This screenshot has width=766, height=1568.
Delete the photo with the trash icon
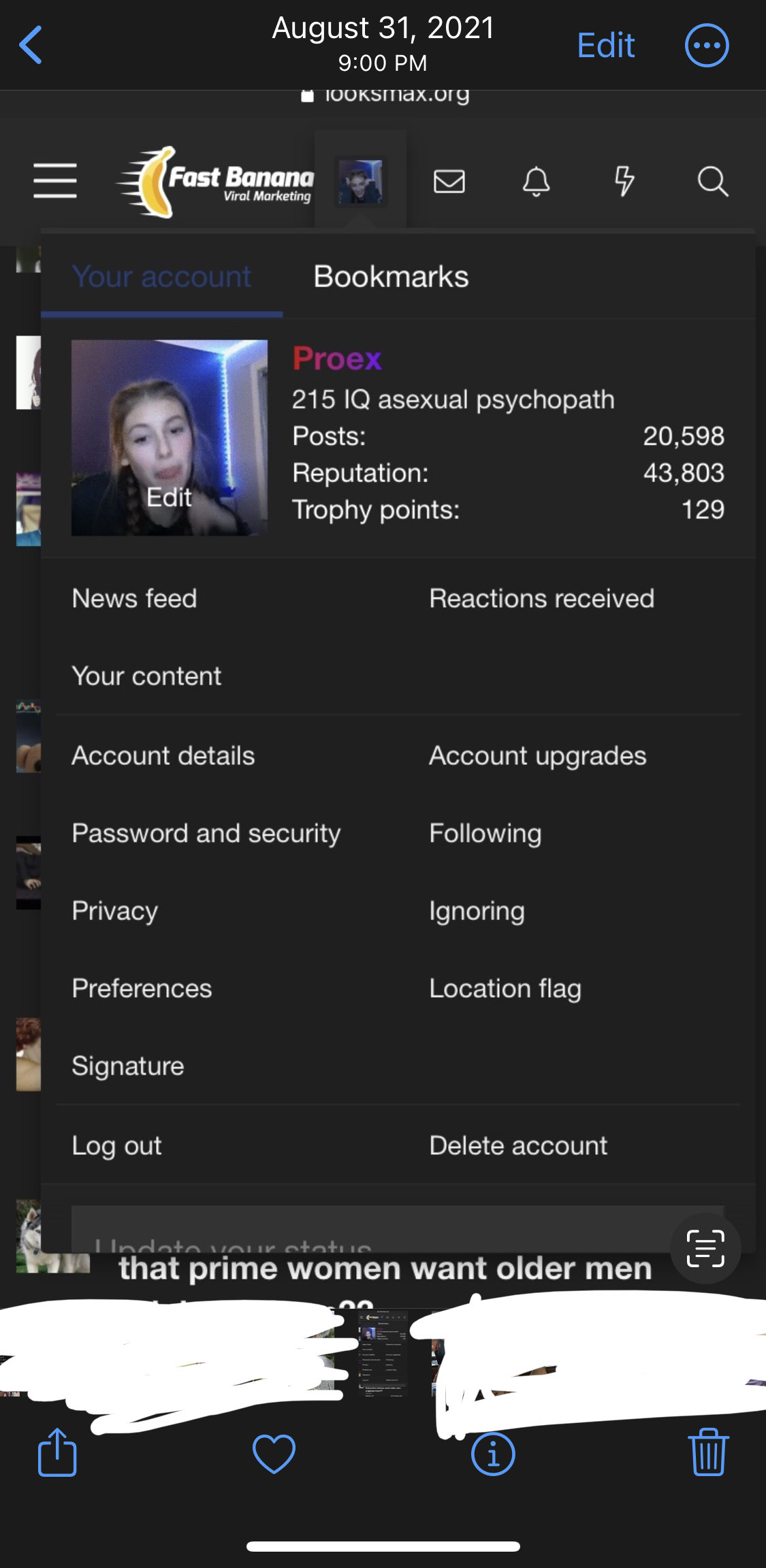[709, 1452]
